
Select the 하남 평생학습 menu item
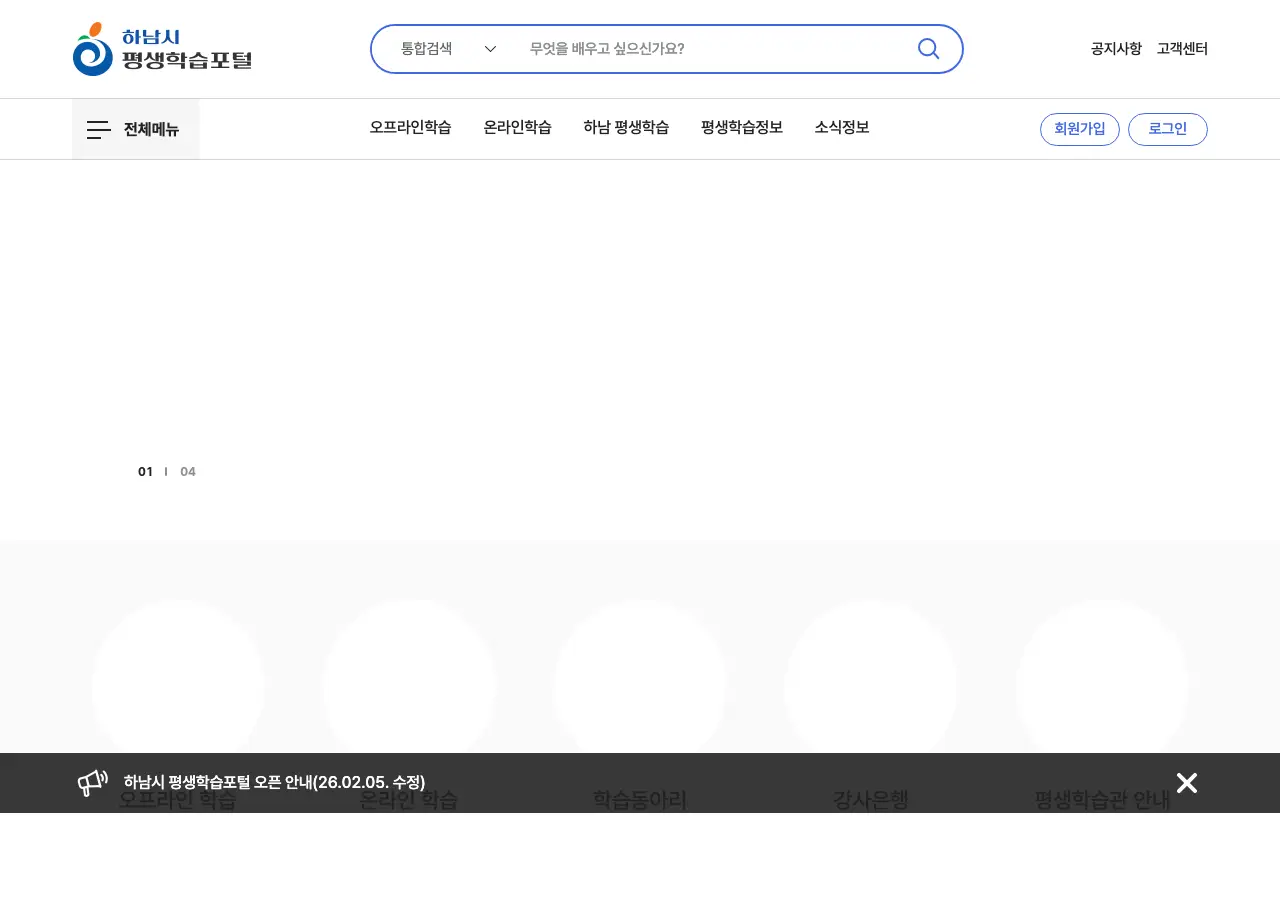coord(626,128)
